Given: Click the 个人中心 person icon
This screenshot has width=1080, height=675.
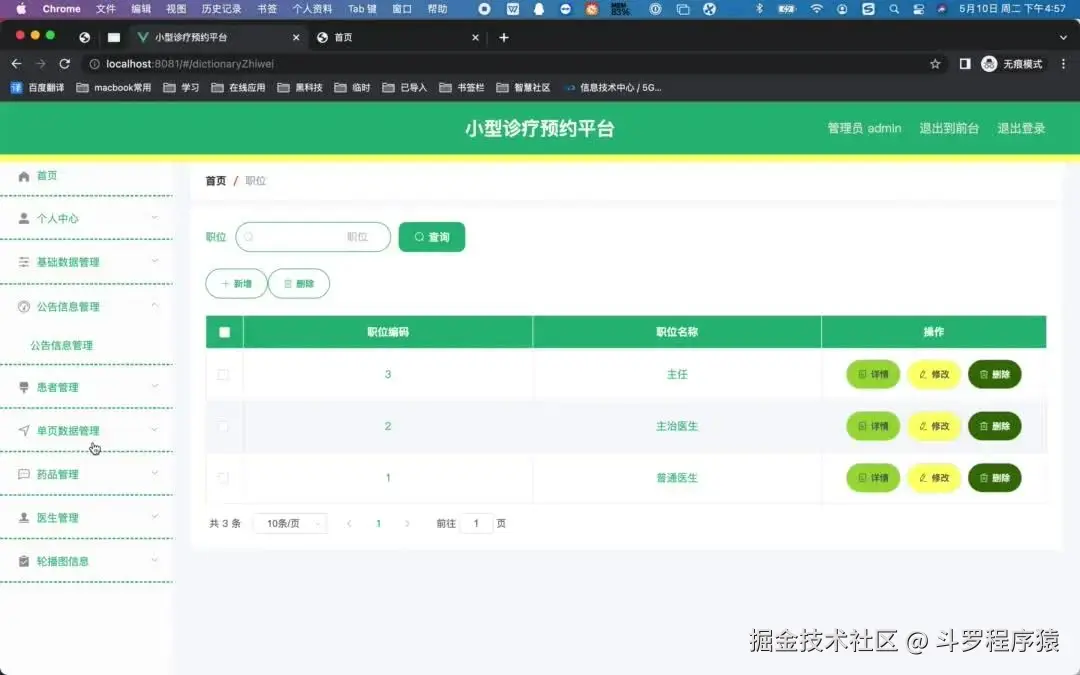Looking at the screenshot, I should [23, 218].
